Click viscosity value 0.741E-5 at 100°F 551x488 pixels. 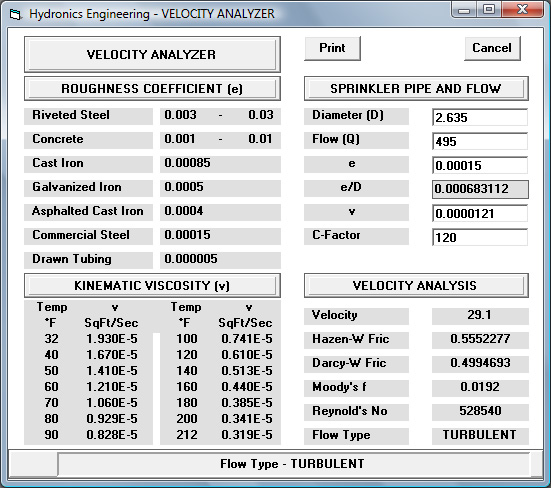(x=247, y=339)
